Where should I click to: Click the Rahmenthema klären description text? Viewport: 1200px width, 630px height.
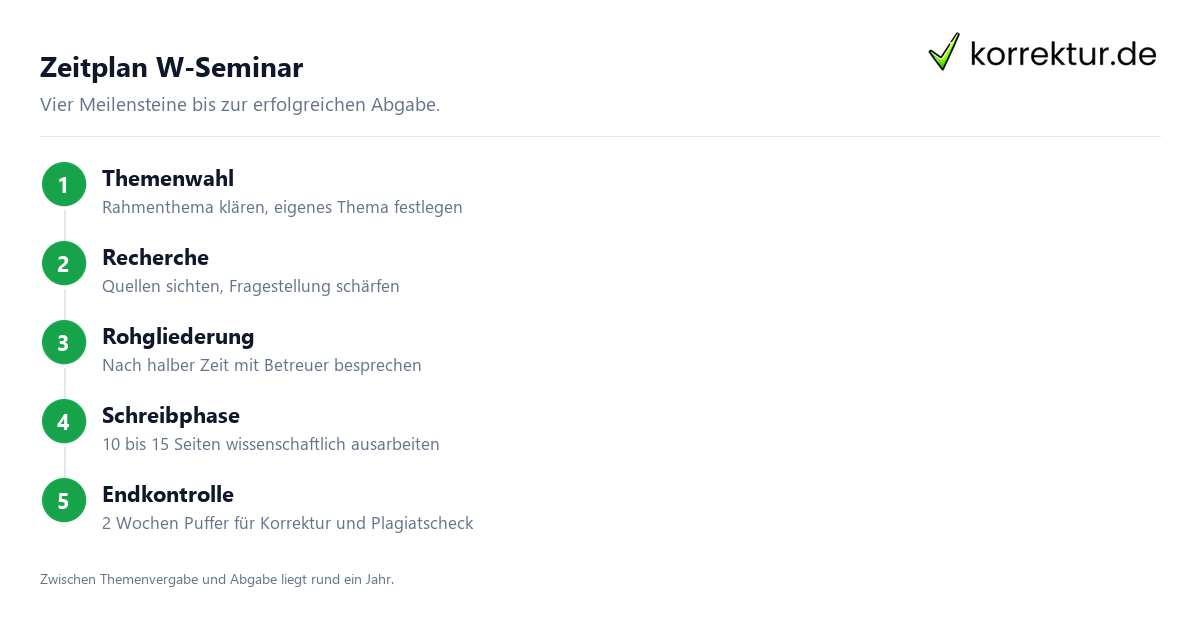pyautogui.click(x=282, y=208)
